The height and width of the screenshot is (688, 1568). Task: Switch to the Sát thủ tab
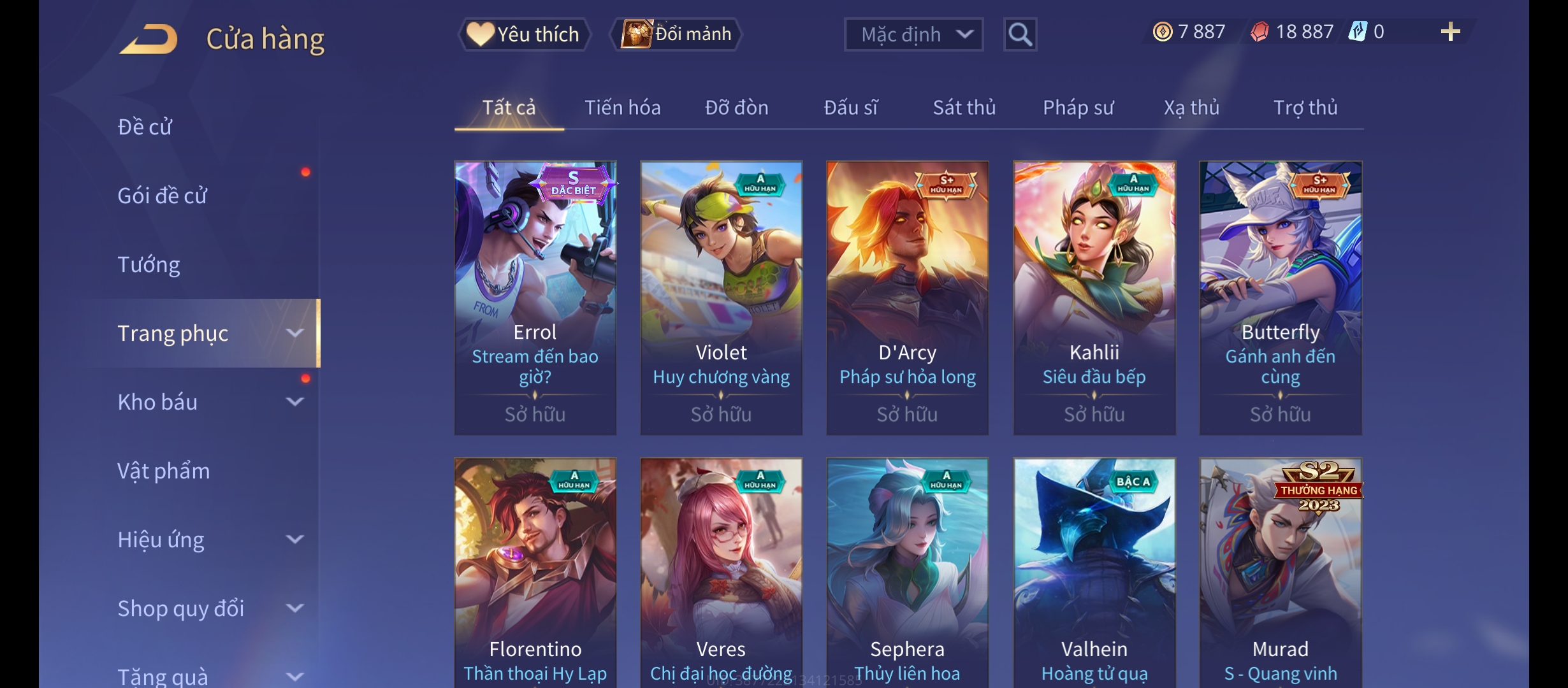964,108
